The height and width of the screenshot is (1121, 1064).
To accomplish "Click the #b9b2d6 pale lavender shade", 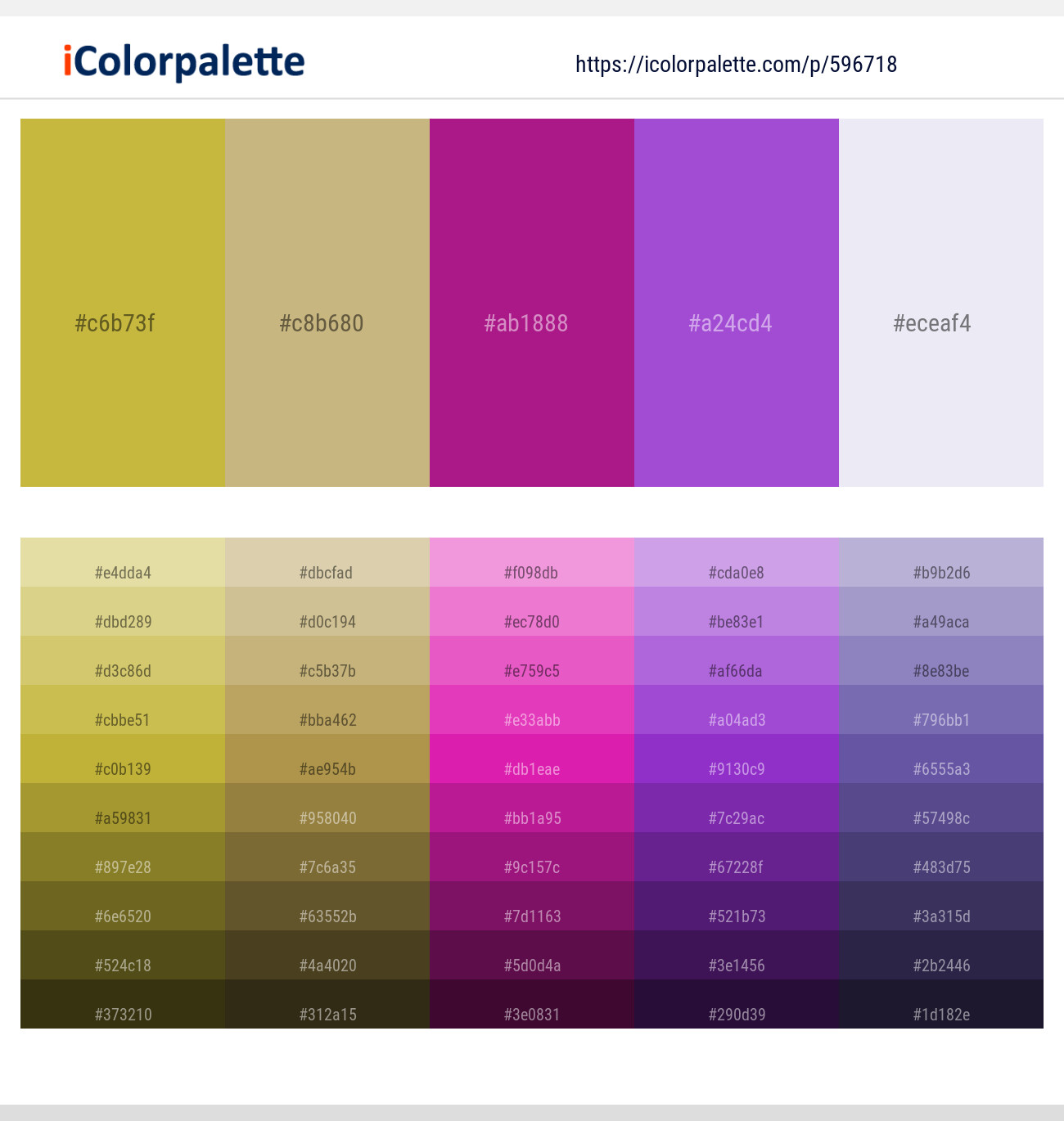I will pos(941,563).
